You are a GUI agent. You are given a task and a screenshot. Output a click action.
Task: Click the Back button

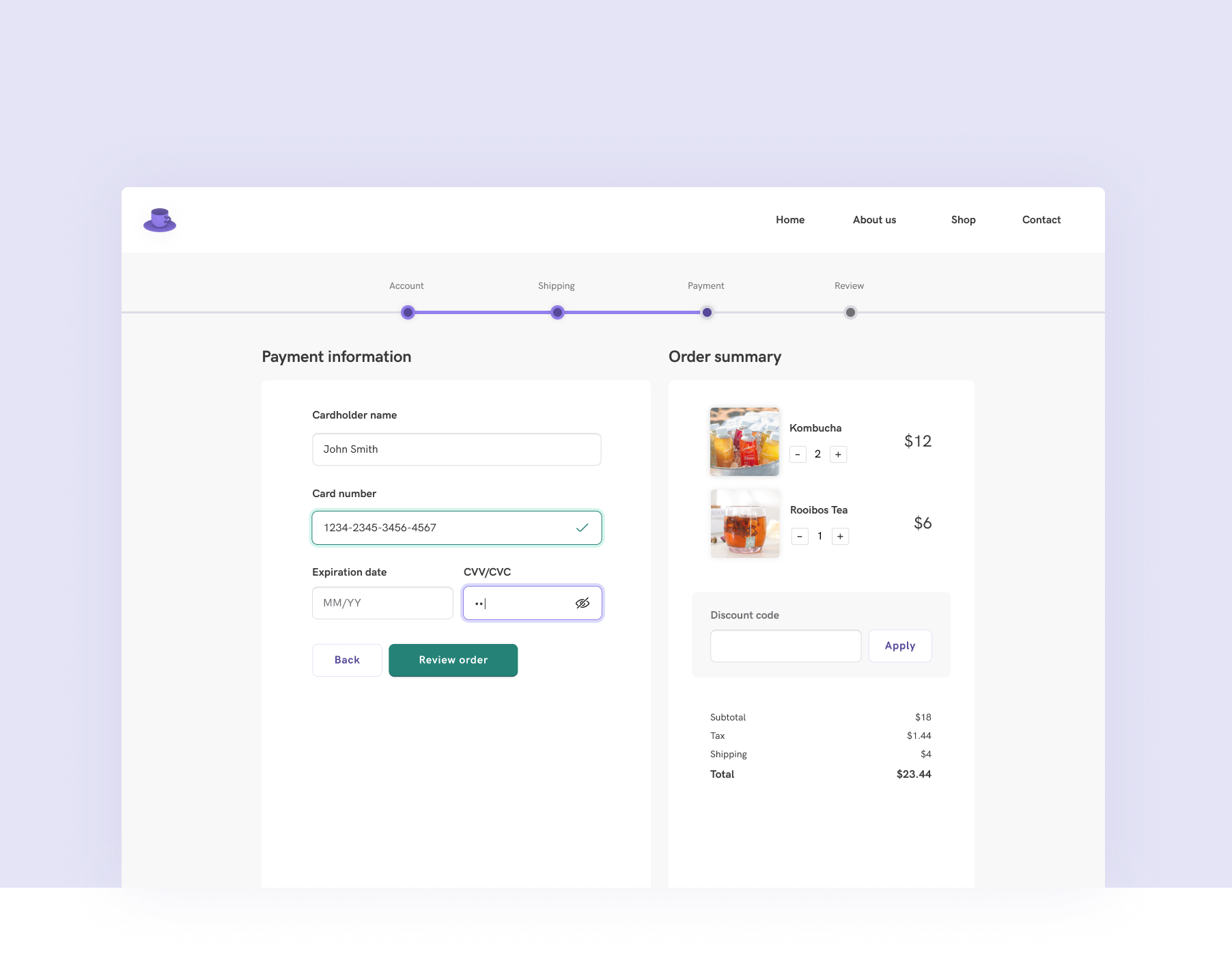pyautogui.click(x=347, y=660)
